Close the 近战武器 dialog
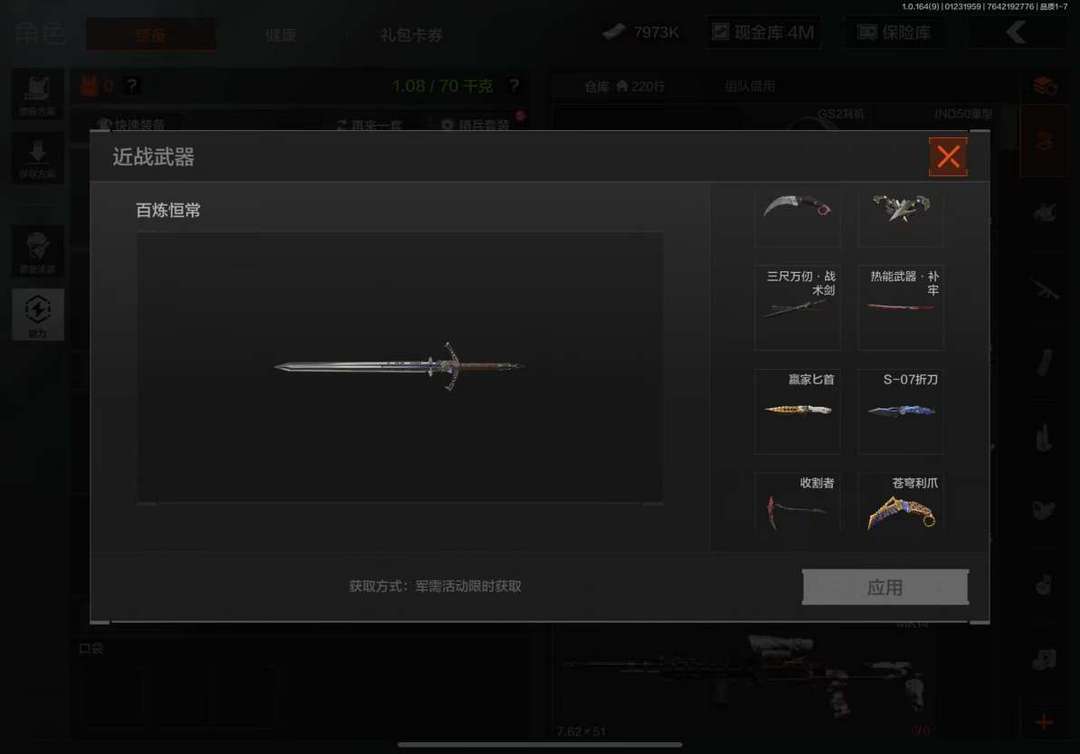The image size is (1080, 754). pyautogui.click(x=948, y=157)
